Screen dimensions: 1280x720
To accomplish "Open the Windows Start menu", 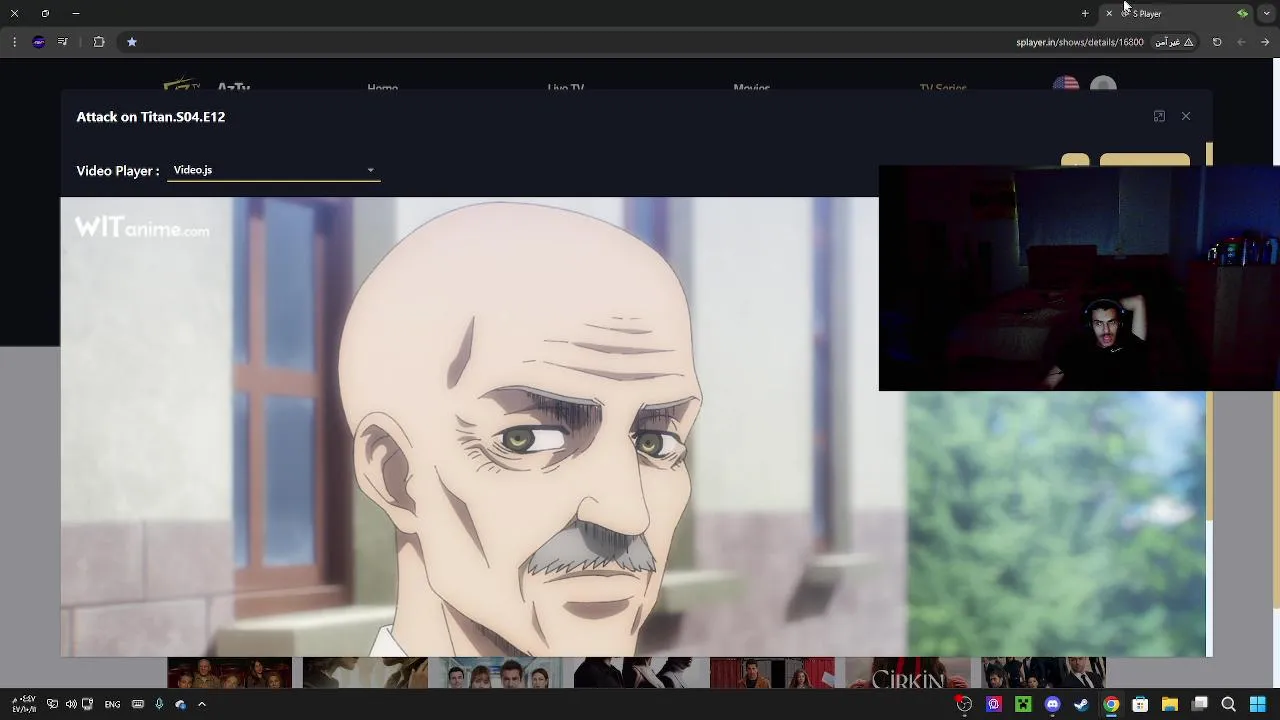I will click(1257, 704).
